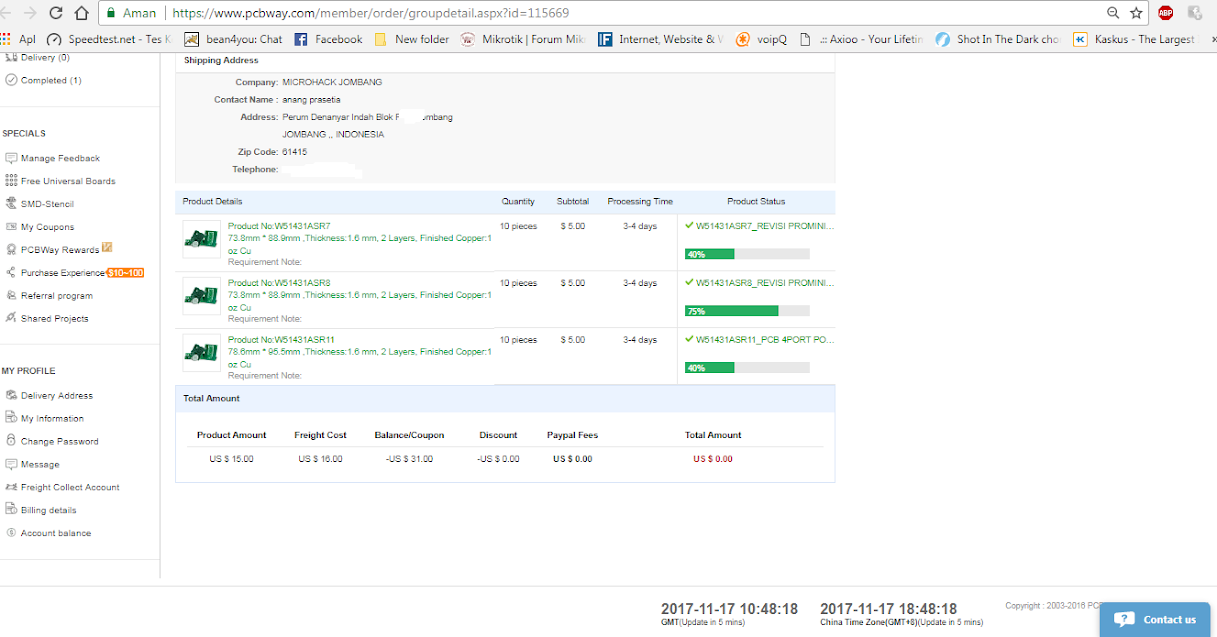1217x637 pixels.
Task: Click the Contact us button
Action: [1158, 619]
